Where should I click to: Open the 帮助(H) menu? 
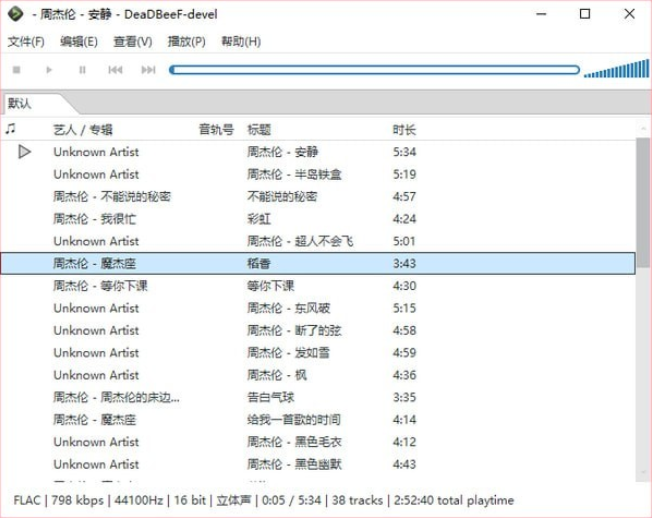240,41
